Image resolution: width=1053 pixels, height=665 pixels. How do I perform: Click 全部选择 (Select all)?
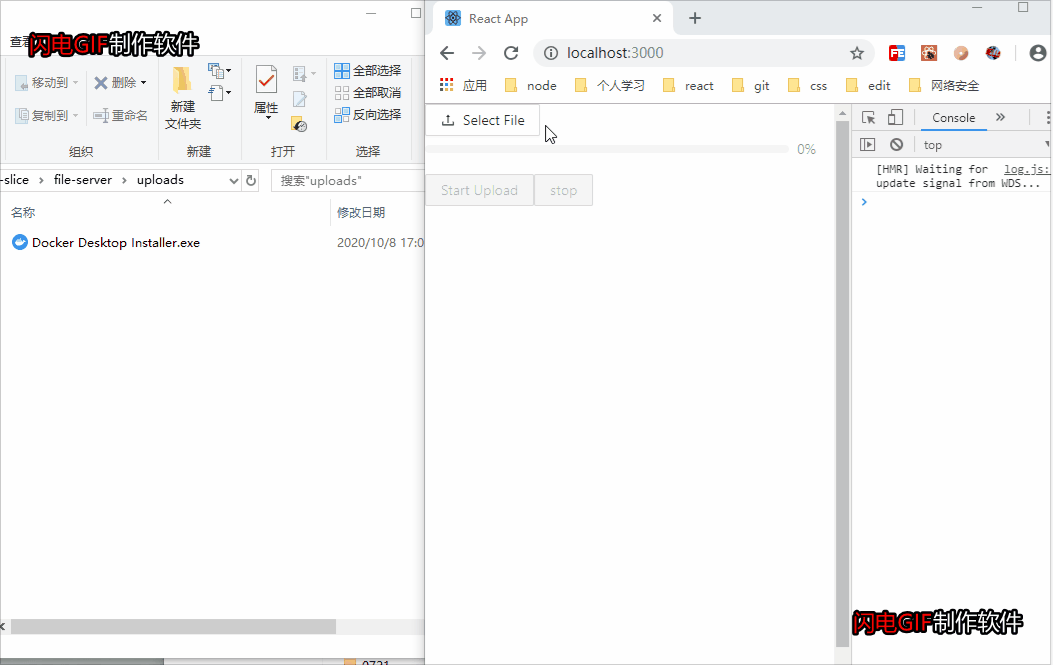pyautogui.click(x=367, y=71)
